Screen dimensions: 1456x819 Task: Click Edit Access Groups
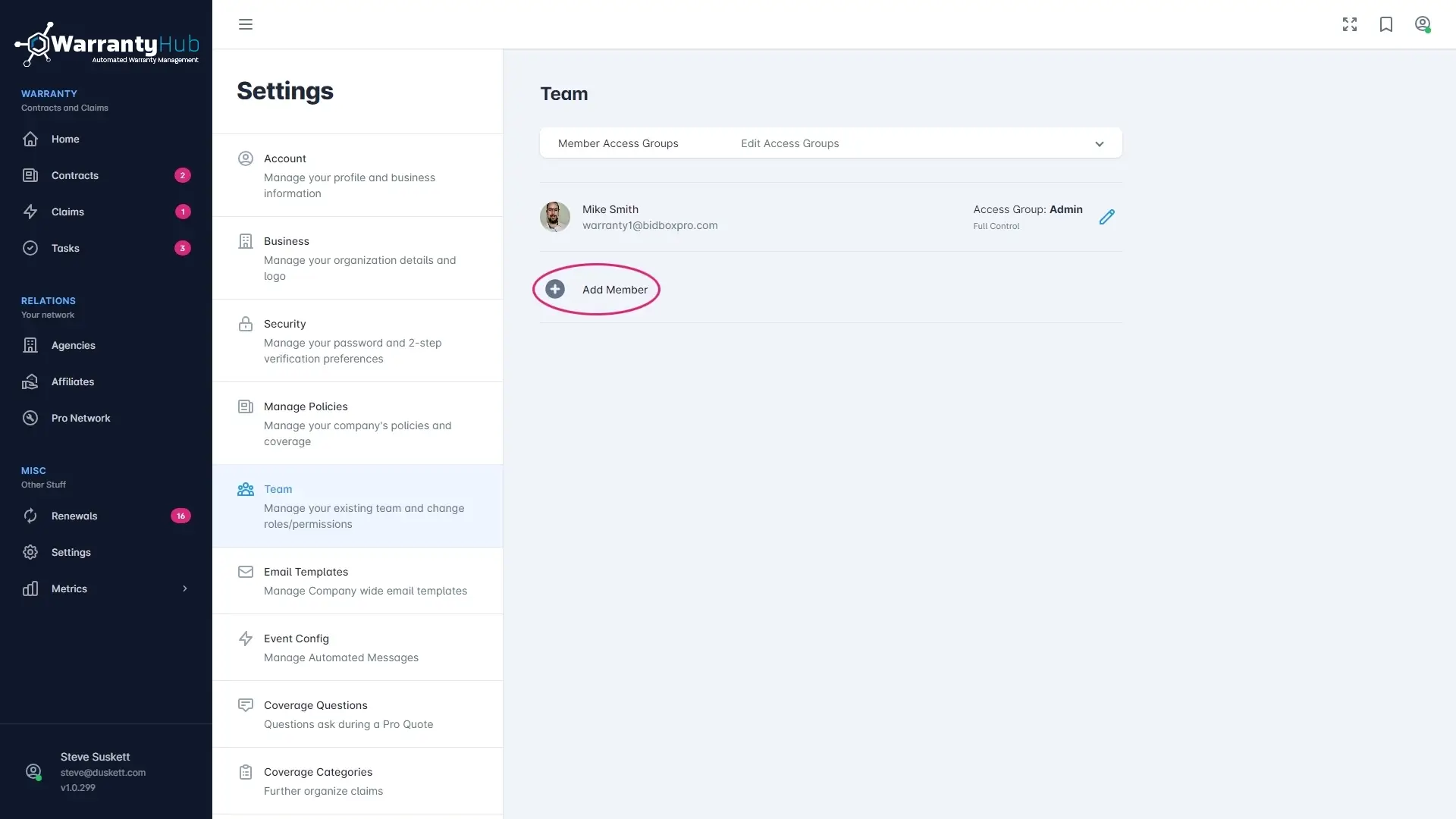pos(789,143)
